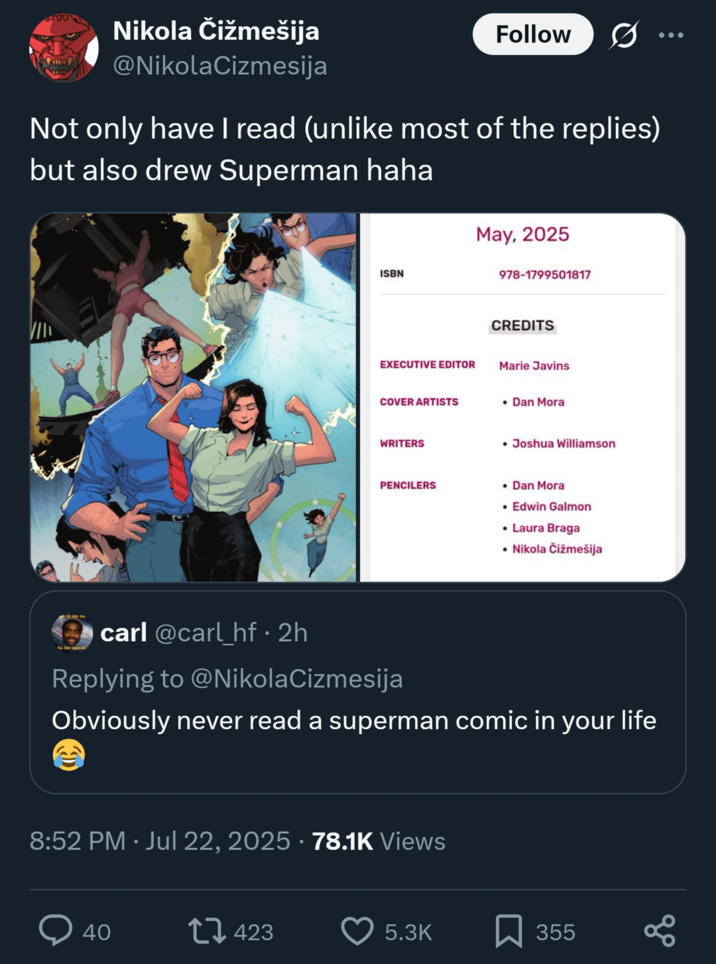Share the post via the share icon

pyautogui.click(x=660, y=931)
